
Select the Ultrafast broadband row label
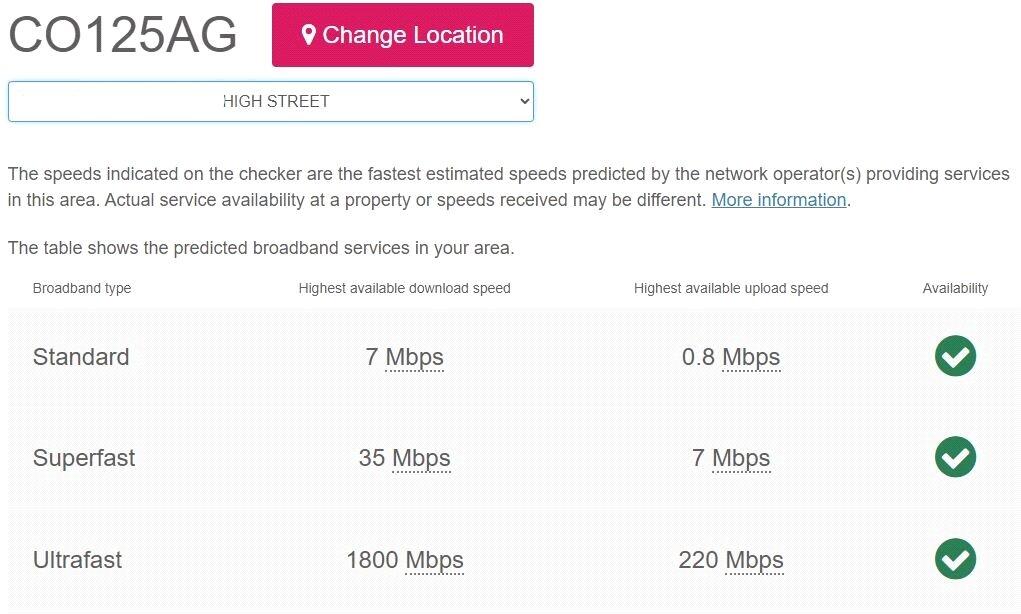(x=77, y=560)
